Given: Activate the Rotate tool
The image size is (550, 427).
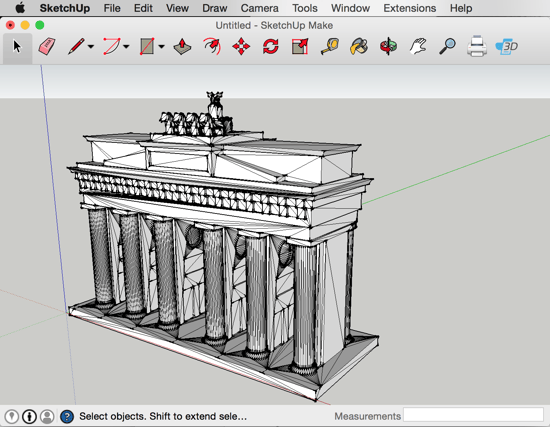Looking at the screenshot, I should pos(270,46).
